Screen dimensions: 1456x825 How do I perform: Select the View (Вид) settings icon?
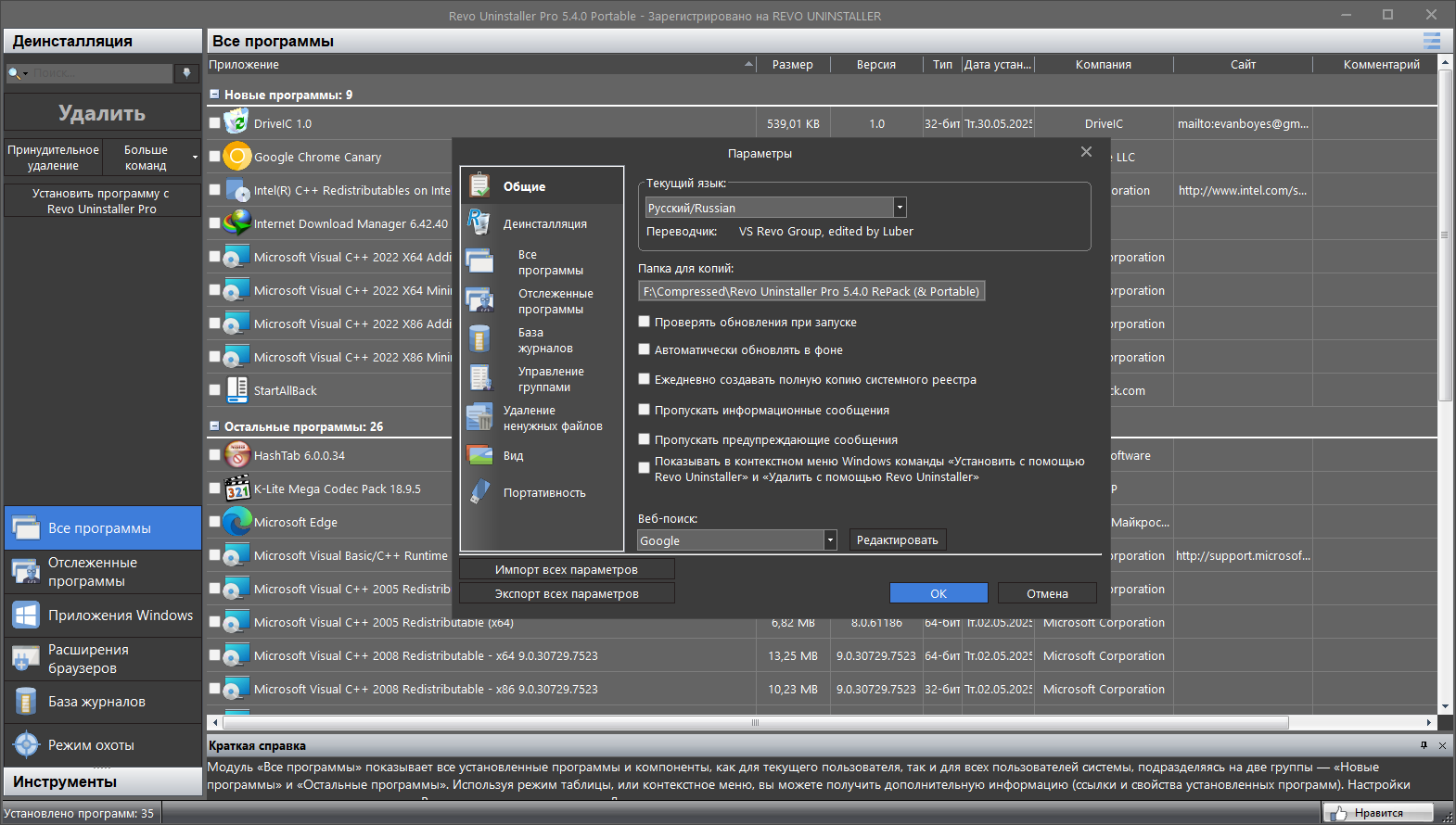point(479,455)
